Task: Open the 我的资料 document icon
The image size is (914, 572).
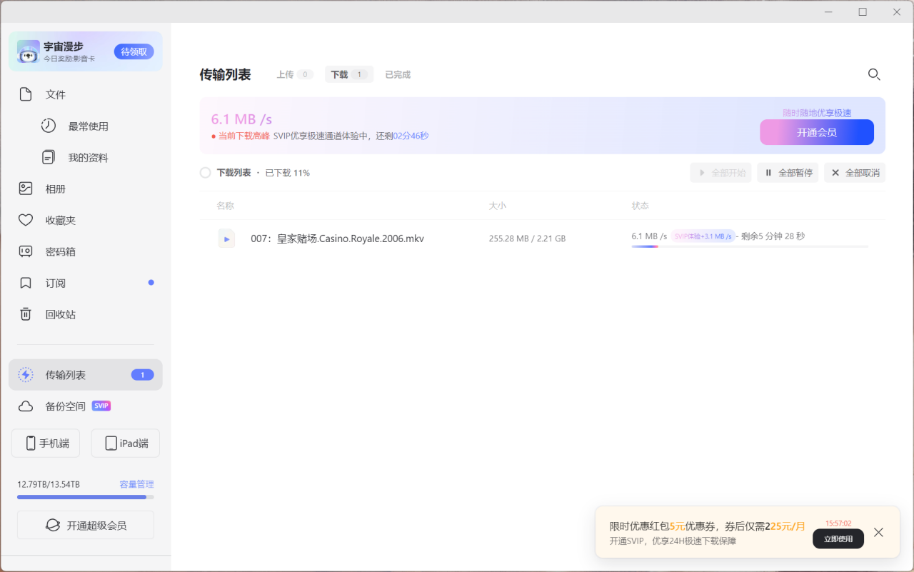Action: tap(48, 157)
